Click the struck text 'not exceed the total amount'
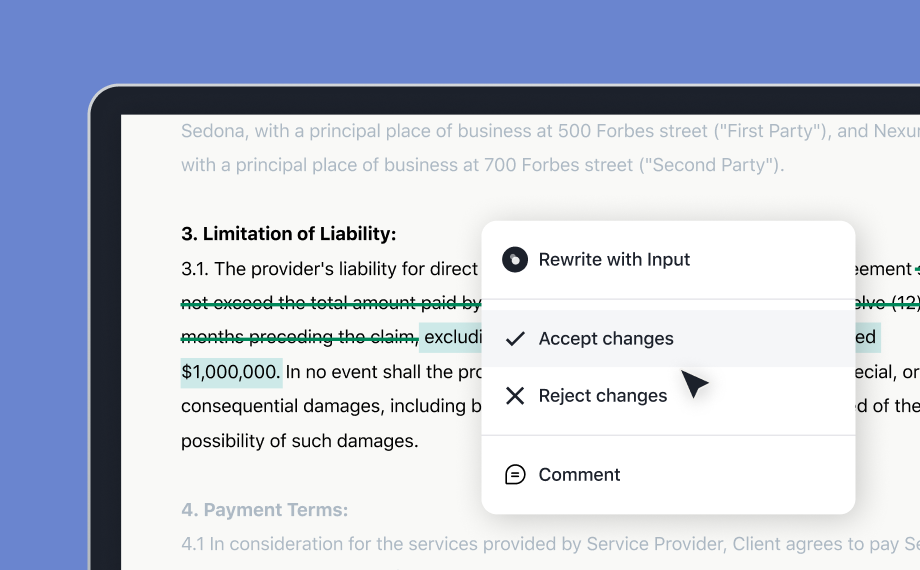920x570 pixels. click(x=310, y=304)
